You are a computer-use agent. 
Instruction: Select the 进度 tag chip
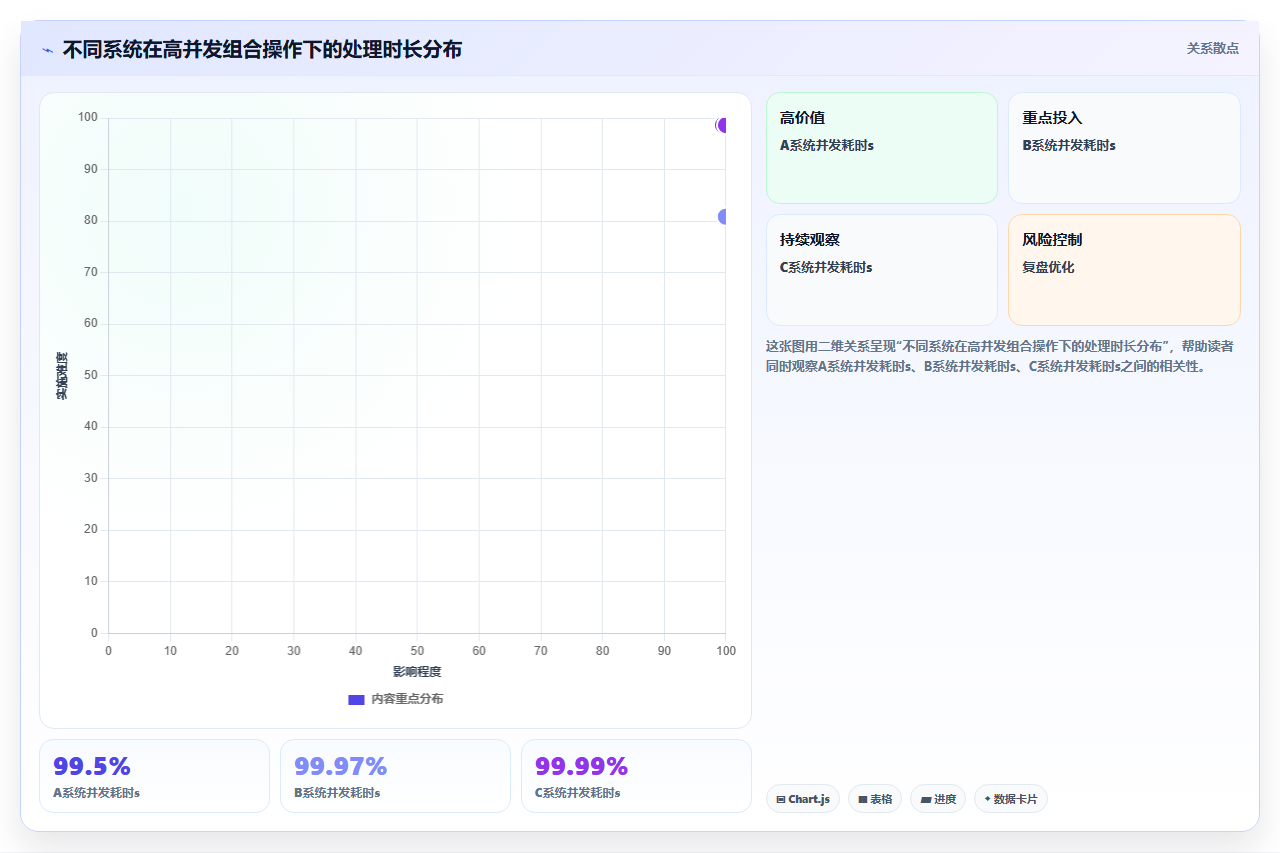(x=938, y=799)
